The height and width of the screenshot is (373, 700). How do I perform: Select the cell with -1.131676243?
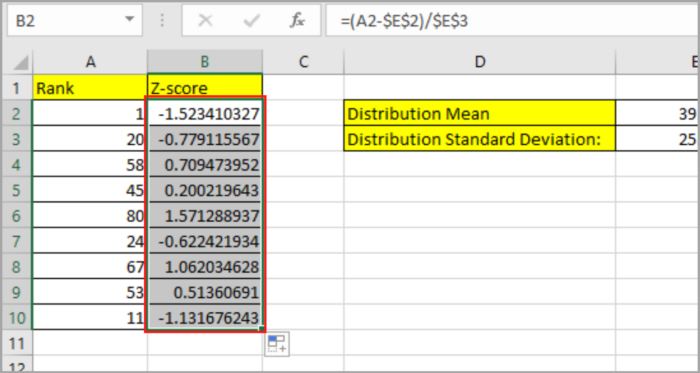(205, 317)
